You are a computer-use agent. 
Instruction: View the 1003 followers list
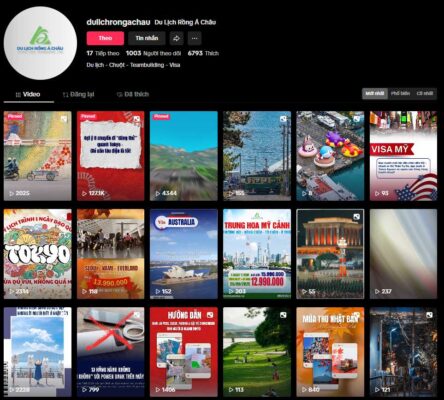pos(153,53)
